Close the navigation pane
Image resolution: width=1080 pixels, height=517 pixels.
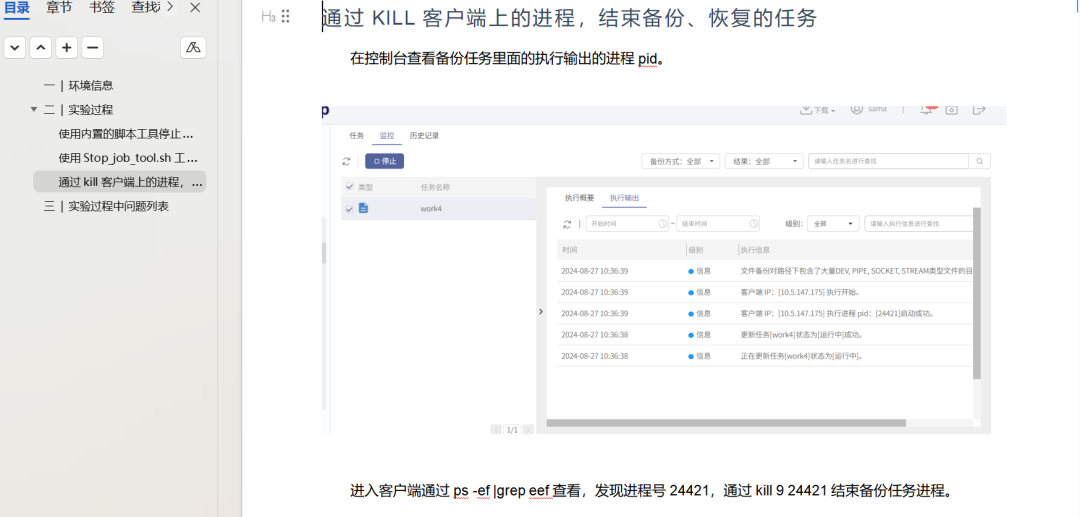pos(196,8)
